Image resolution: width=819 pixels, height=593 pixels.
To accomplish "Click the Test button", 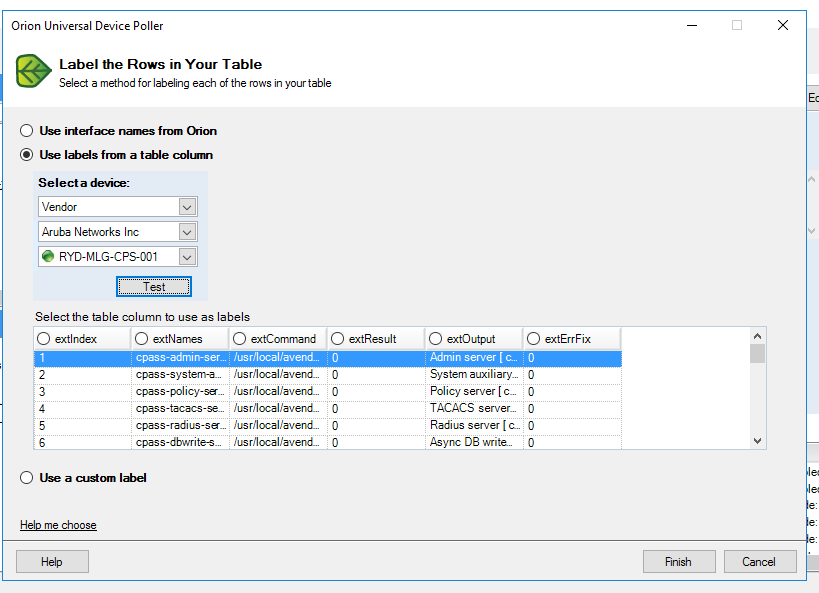I will pyautogui.click(x=154, y=287).
